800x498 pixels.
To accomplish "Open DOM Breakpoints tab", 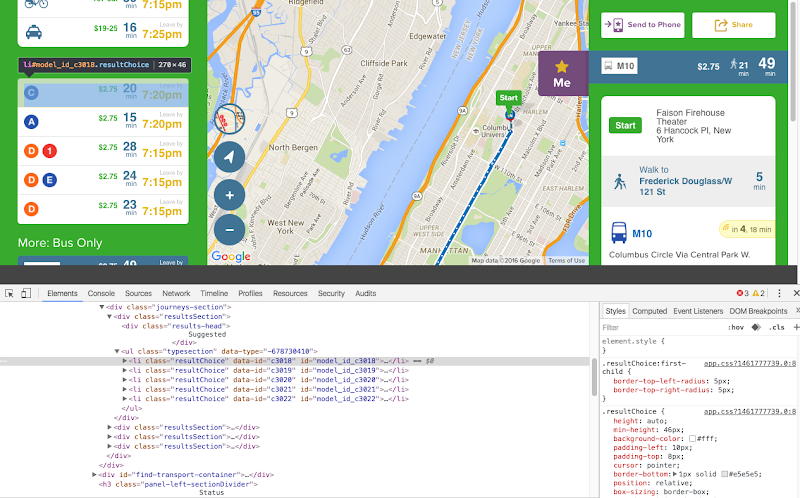I will click(x=758, y=311).
